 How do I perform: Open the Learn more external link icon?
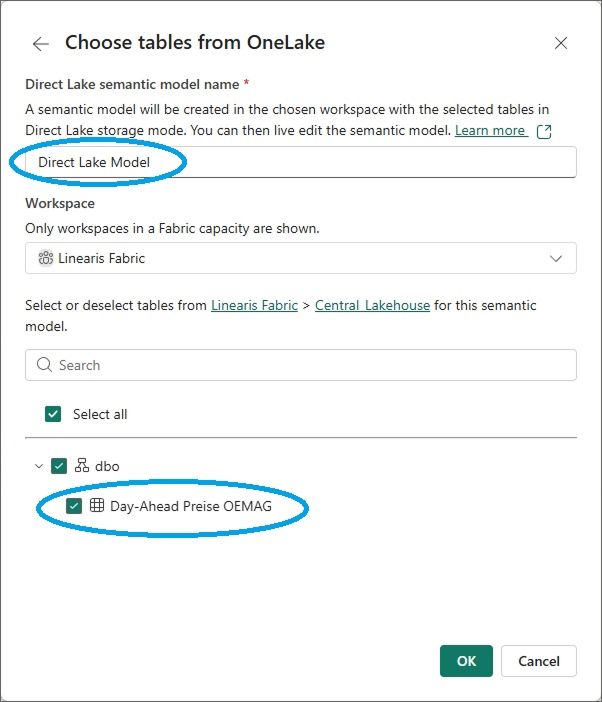point(544,132)
